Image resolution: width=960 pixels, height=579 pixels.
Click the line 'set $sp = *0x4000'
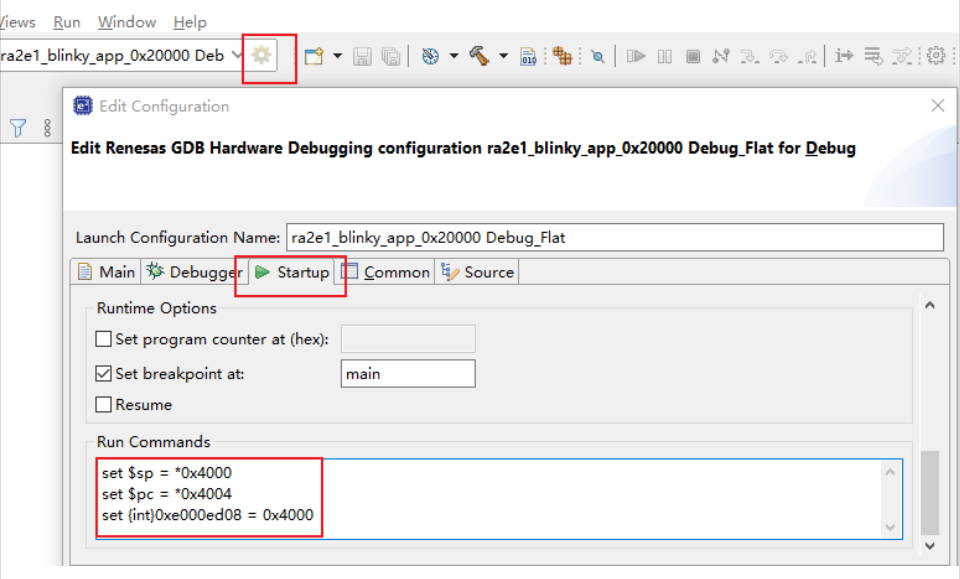167,473
